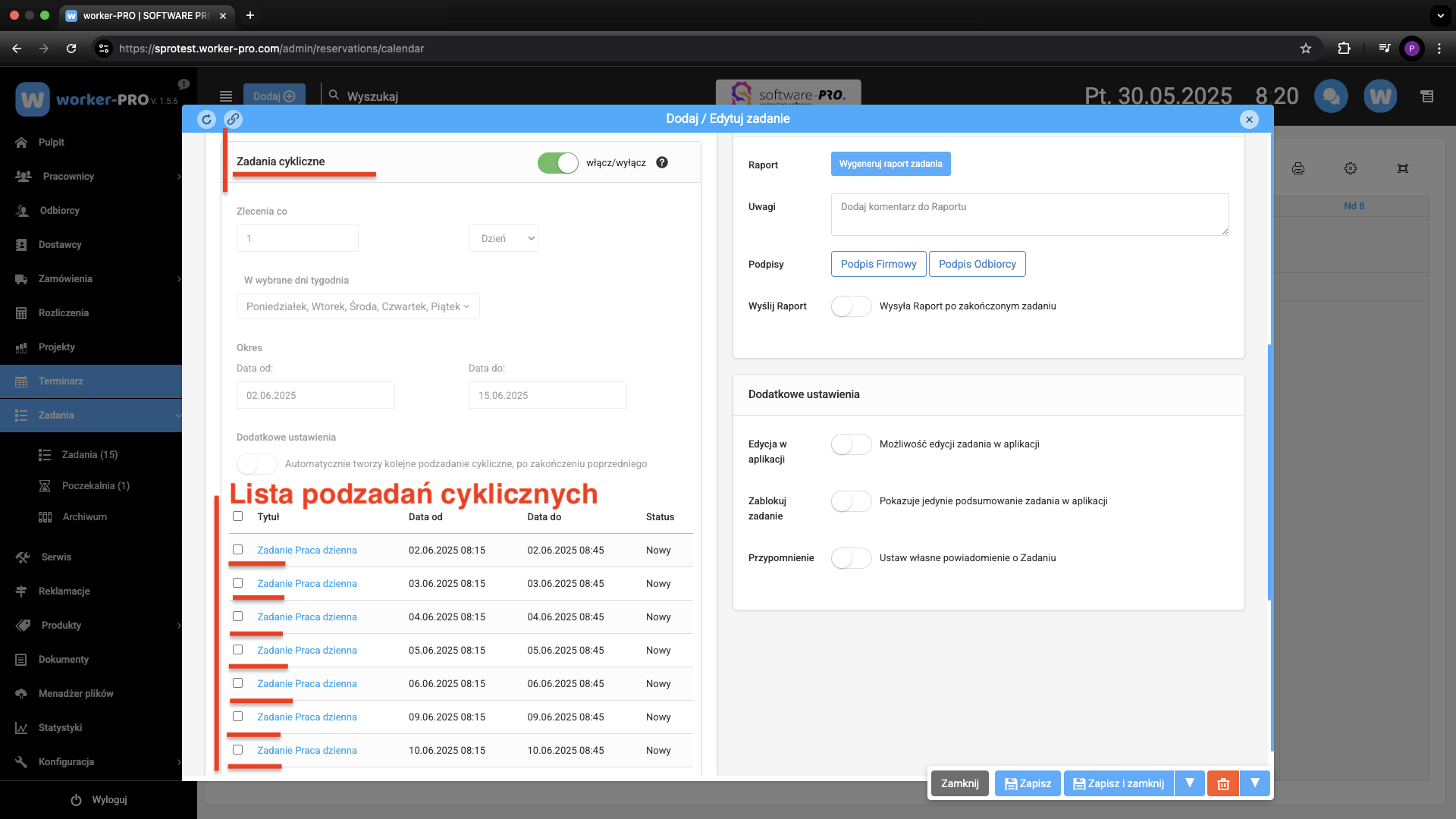Click the Podpis Odbiorcy button

[977, 264]
